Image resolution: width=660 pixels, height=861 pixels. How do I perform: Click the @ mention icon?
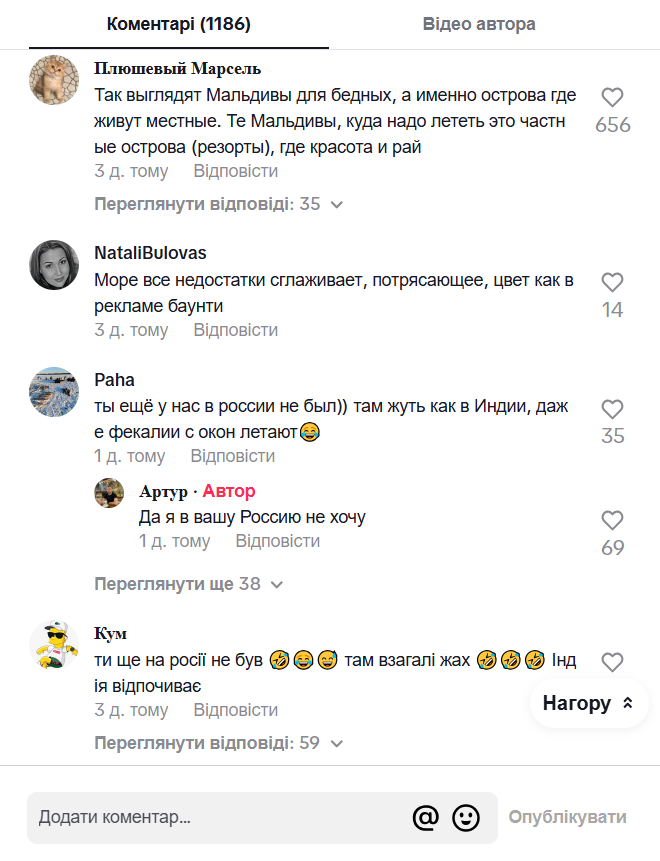[426, 817]
